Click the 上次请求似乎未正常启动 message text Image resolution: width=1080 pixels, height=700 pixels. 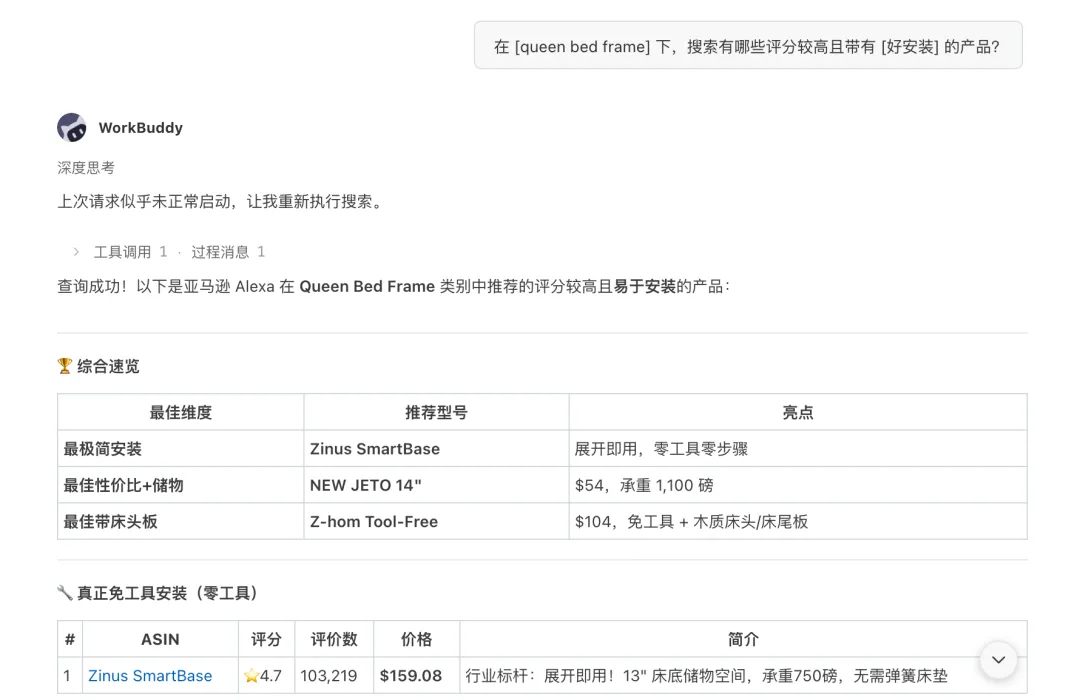coord(220,202)
